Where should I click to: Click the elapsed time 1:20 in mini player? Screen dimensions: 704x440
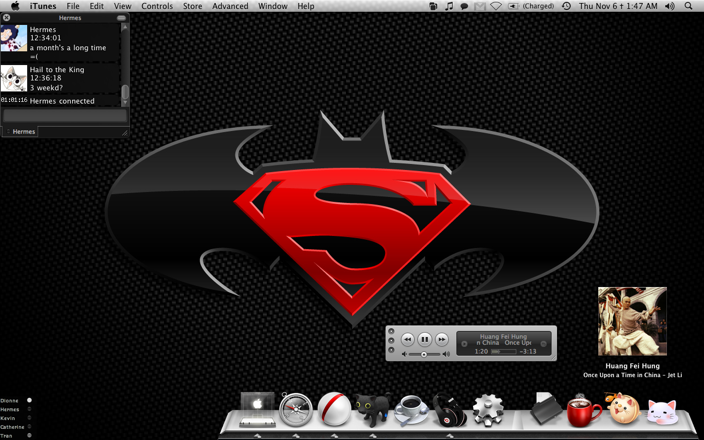(481, 352)
